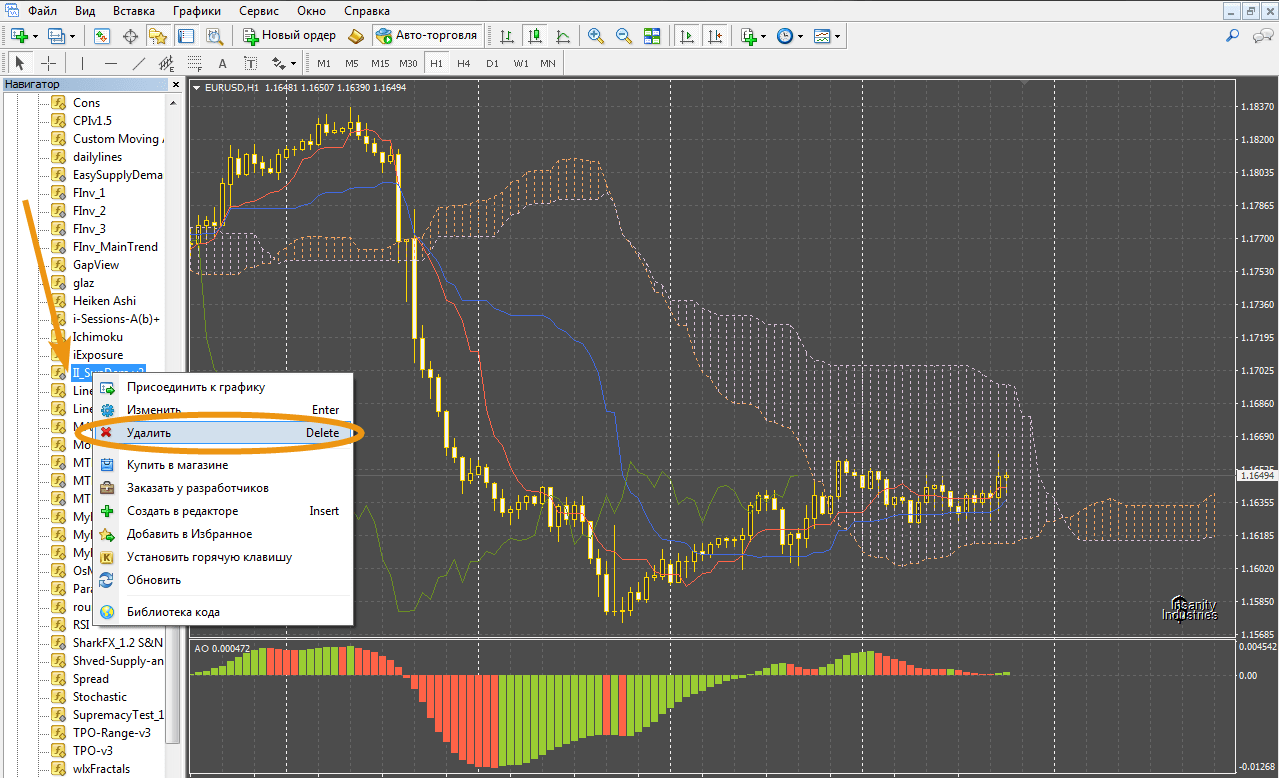Draw a vertical line tool
This screenshot has width=1279, height=778.
(x=82, y=63)
